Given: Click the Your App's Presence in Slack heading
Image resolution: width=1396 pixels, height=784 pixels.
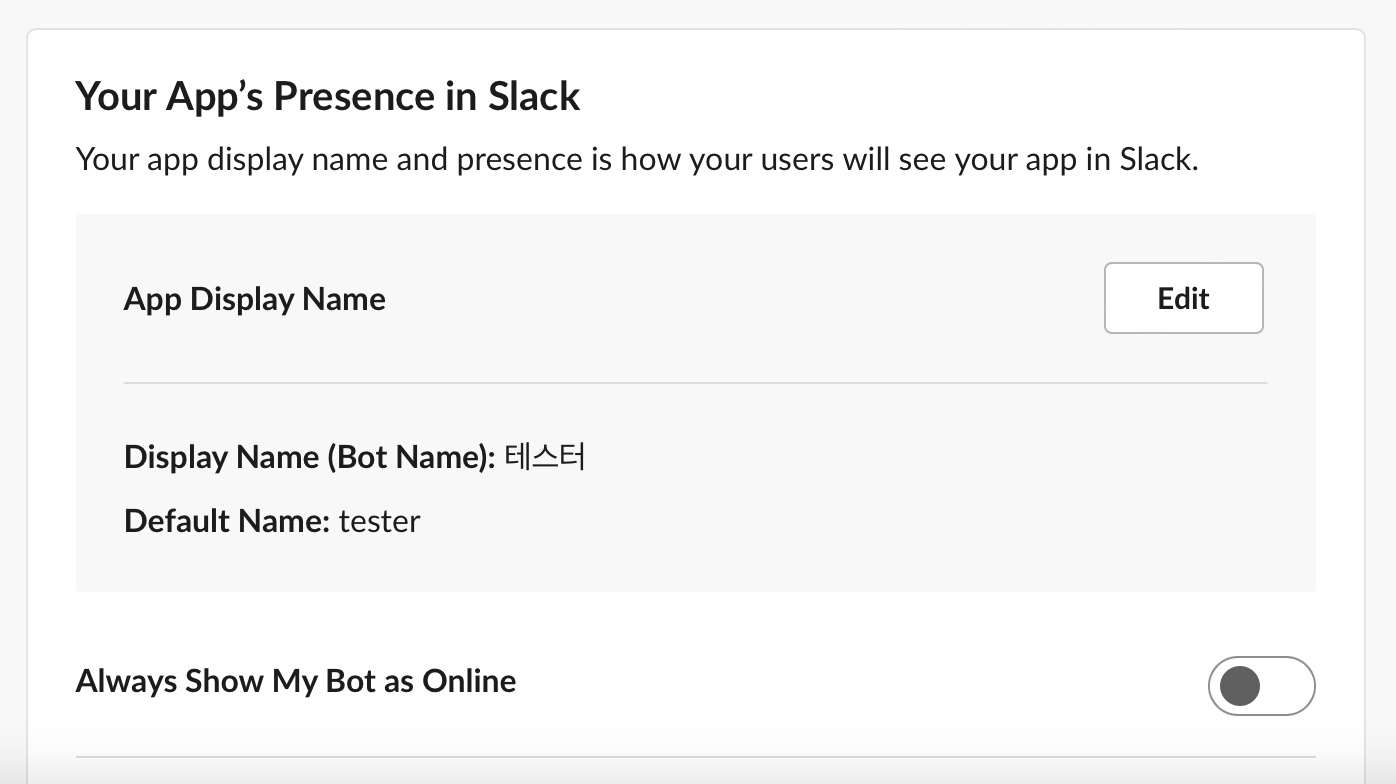Looking at the screenshot, I should [328, 96].
